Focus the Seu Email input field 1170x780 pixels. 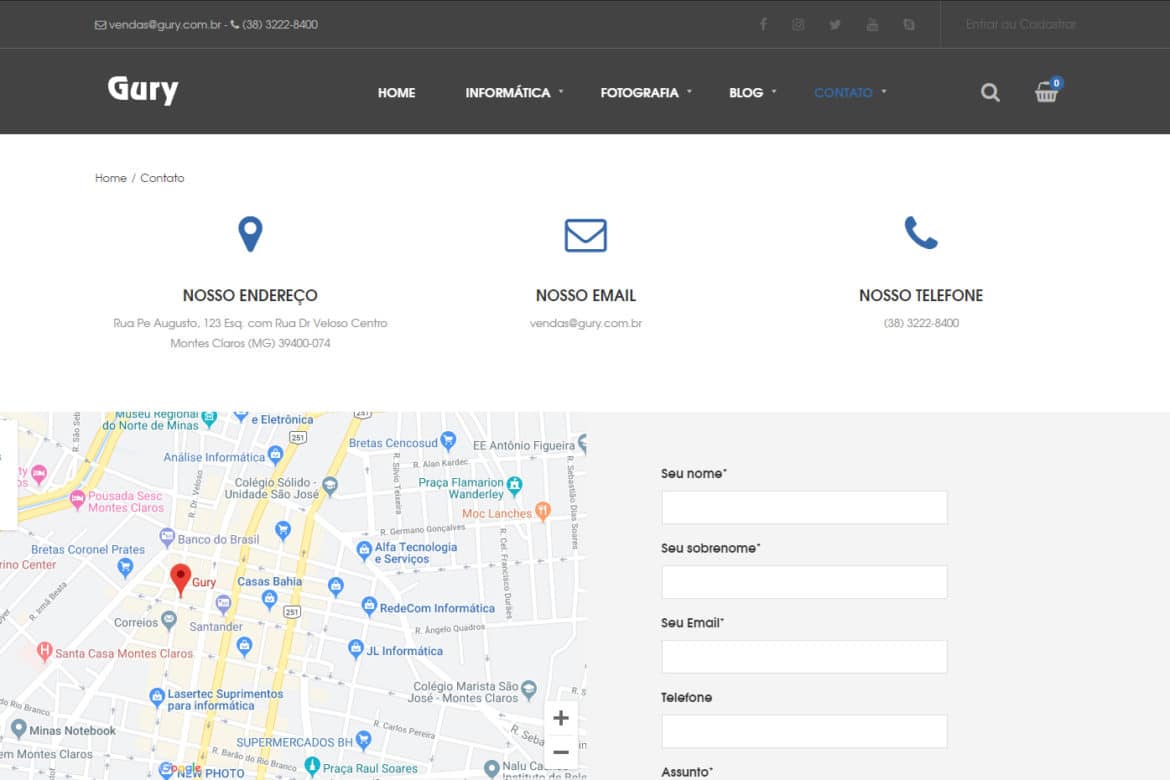coord(804,657)
